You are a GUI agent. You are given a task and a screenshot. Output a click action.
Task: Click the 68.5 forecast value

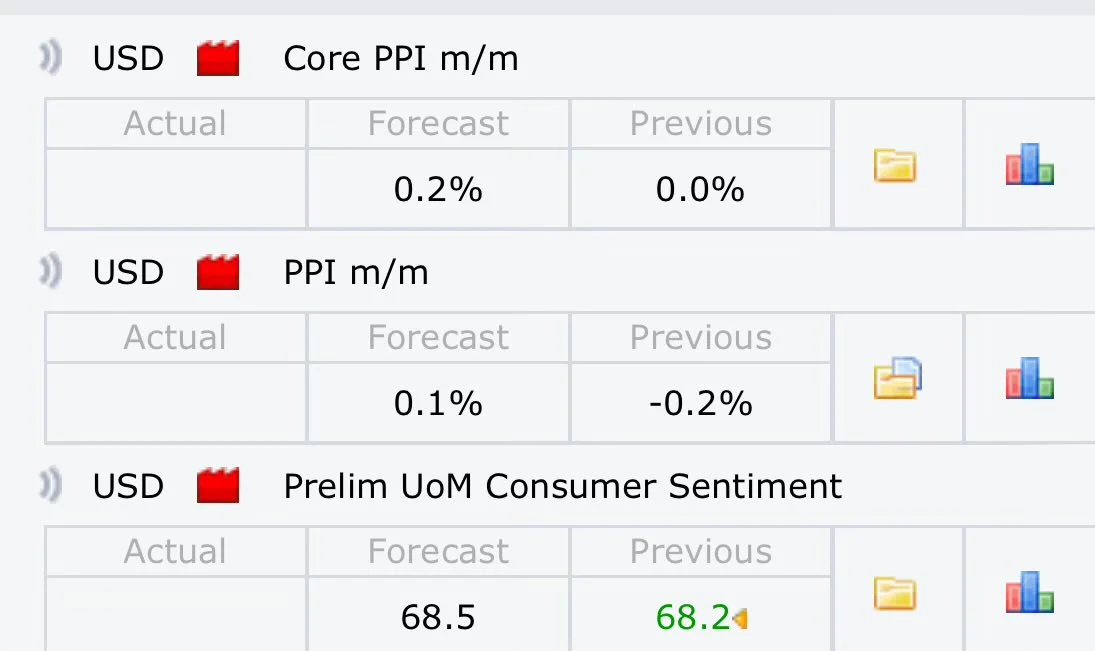coord(438,617)
